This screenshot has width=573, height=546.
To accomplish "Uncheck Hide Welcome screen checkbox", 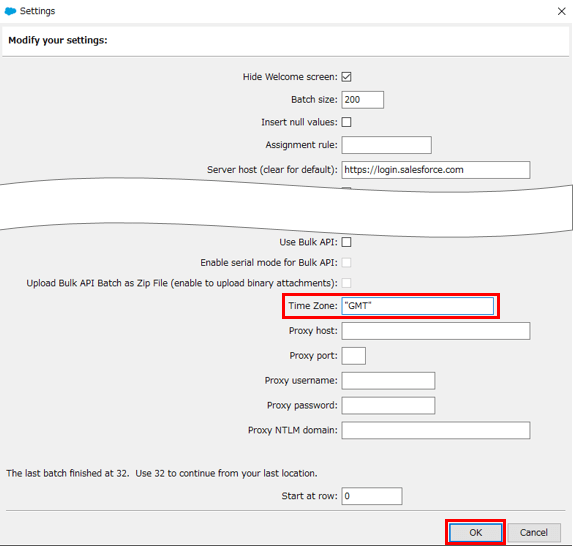I will [346, 77].
